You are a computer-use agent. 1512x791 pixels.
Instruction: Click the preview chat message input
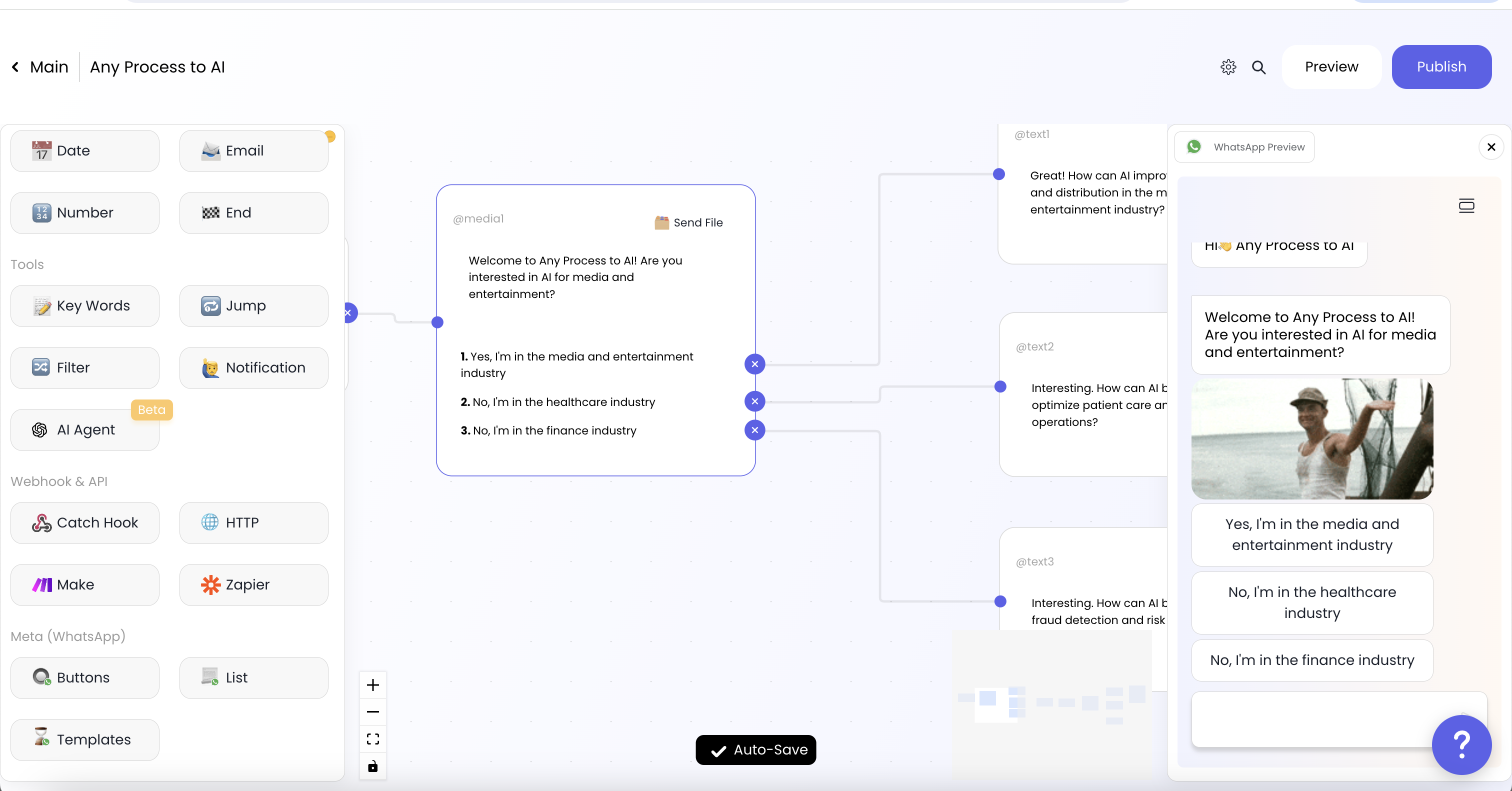1309,719
